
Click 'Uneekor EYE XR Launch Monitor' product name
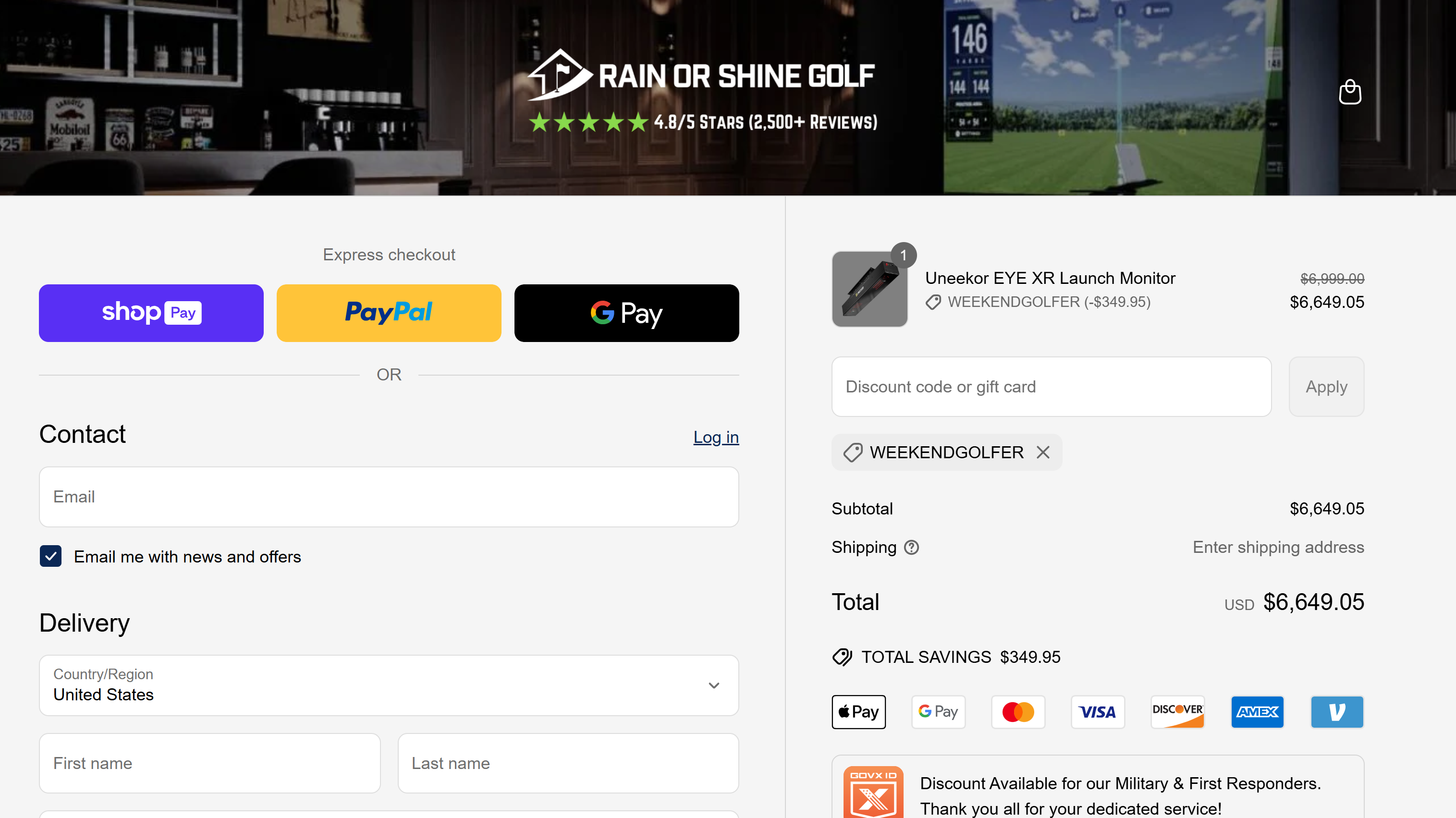pos(1050,278)
